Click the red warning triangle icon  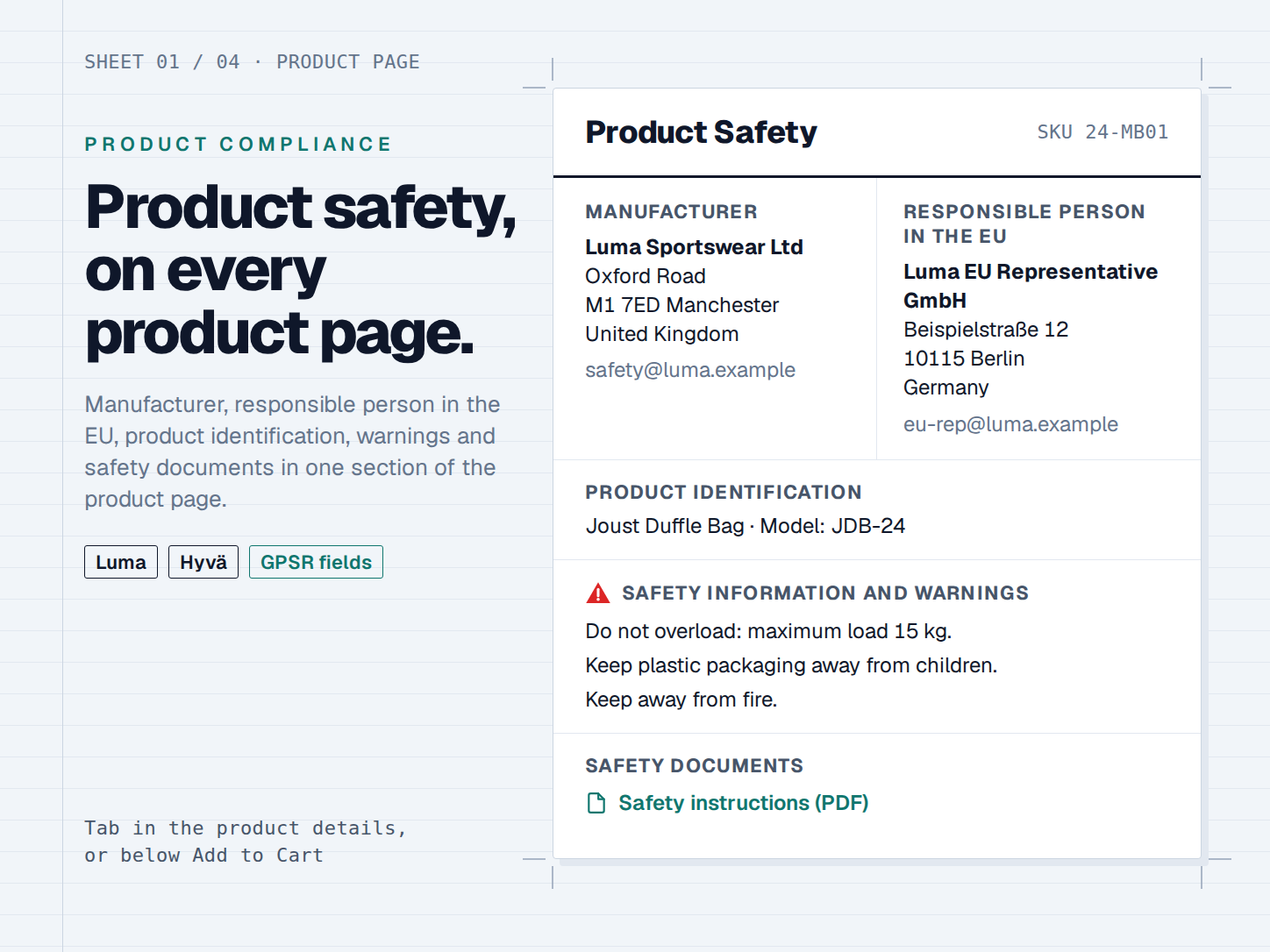coord(597,593)
